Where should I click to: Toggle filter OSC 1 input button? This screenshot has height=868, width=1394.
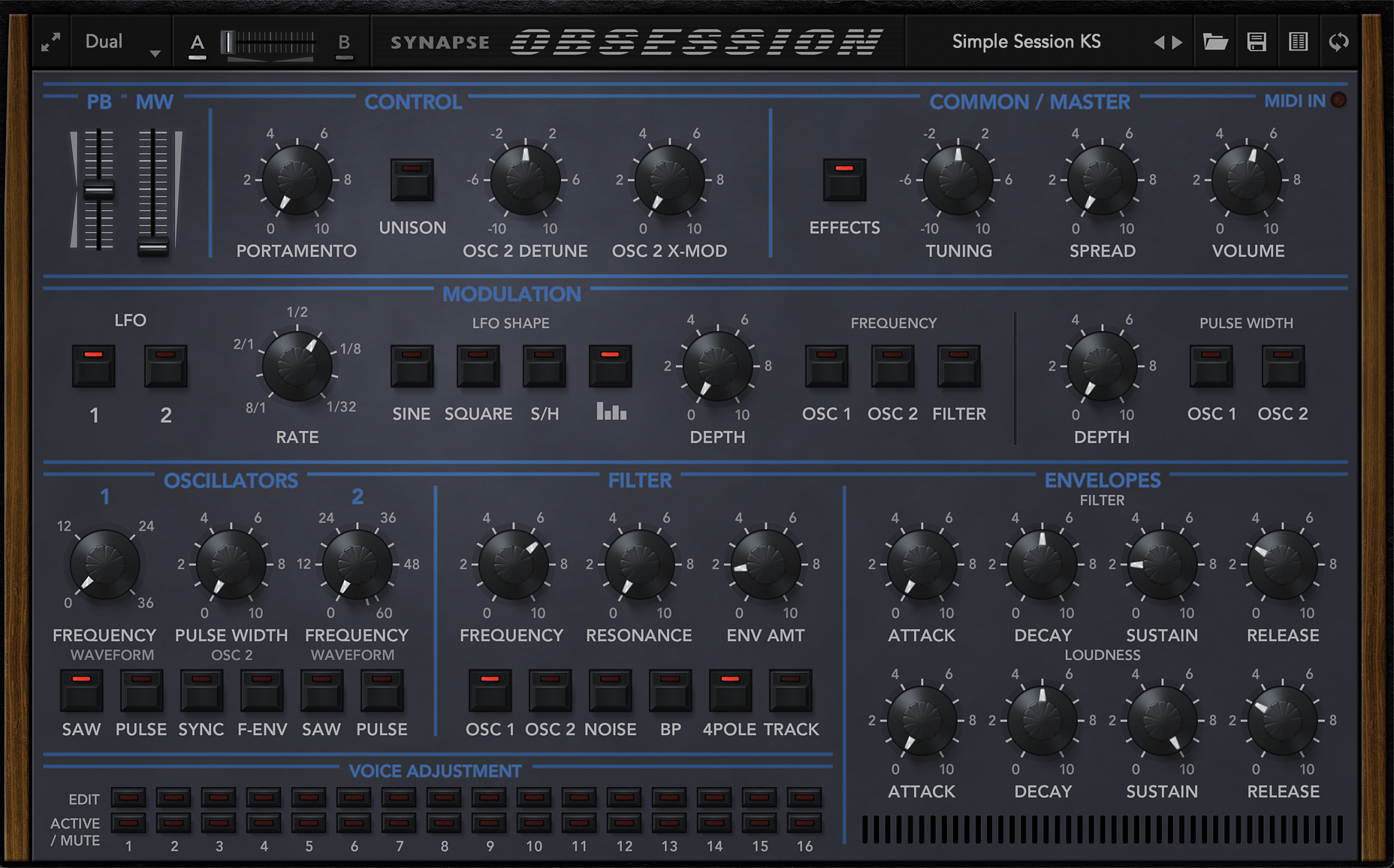[490, 690]
